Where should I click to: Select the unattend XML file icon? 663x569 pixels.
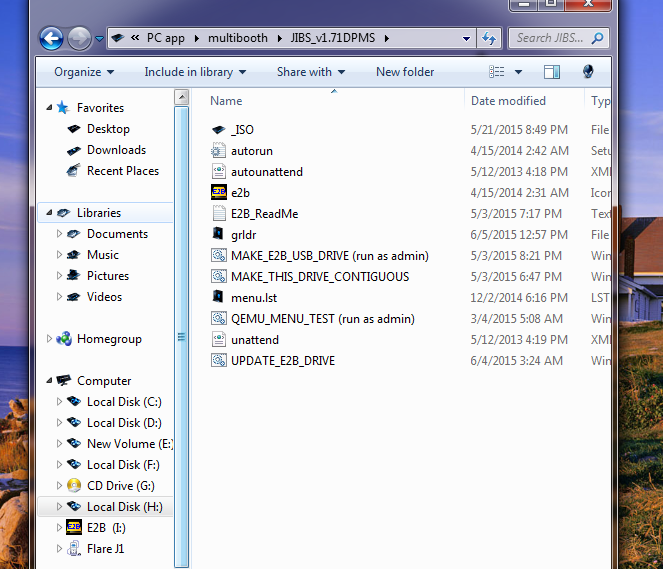219,339
